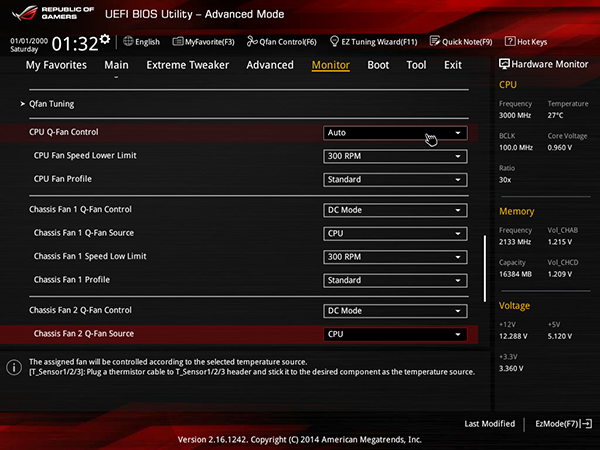The width and height of the screenshot is (600, 450).
Task: Click the ROG Republic of Gamers logo
Action: (53, 13)
